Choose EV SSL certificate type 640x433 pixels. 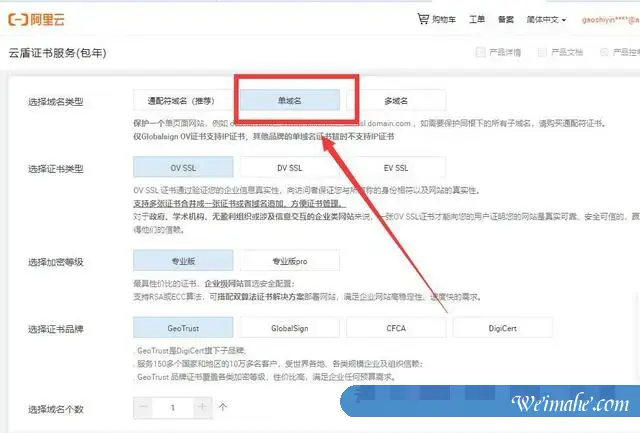tap(396, 167)
